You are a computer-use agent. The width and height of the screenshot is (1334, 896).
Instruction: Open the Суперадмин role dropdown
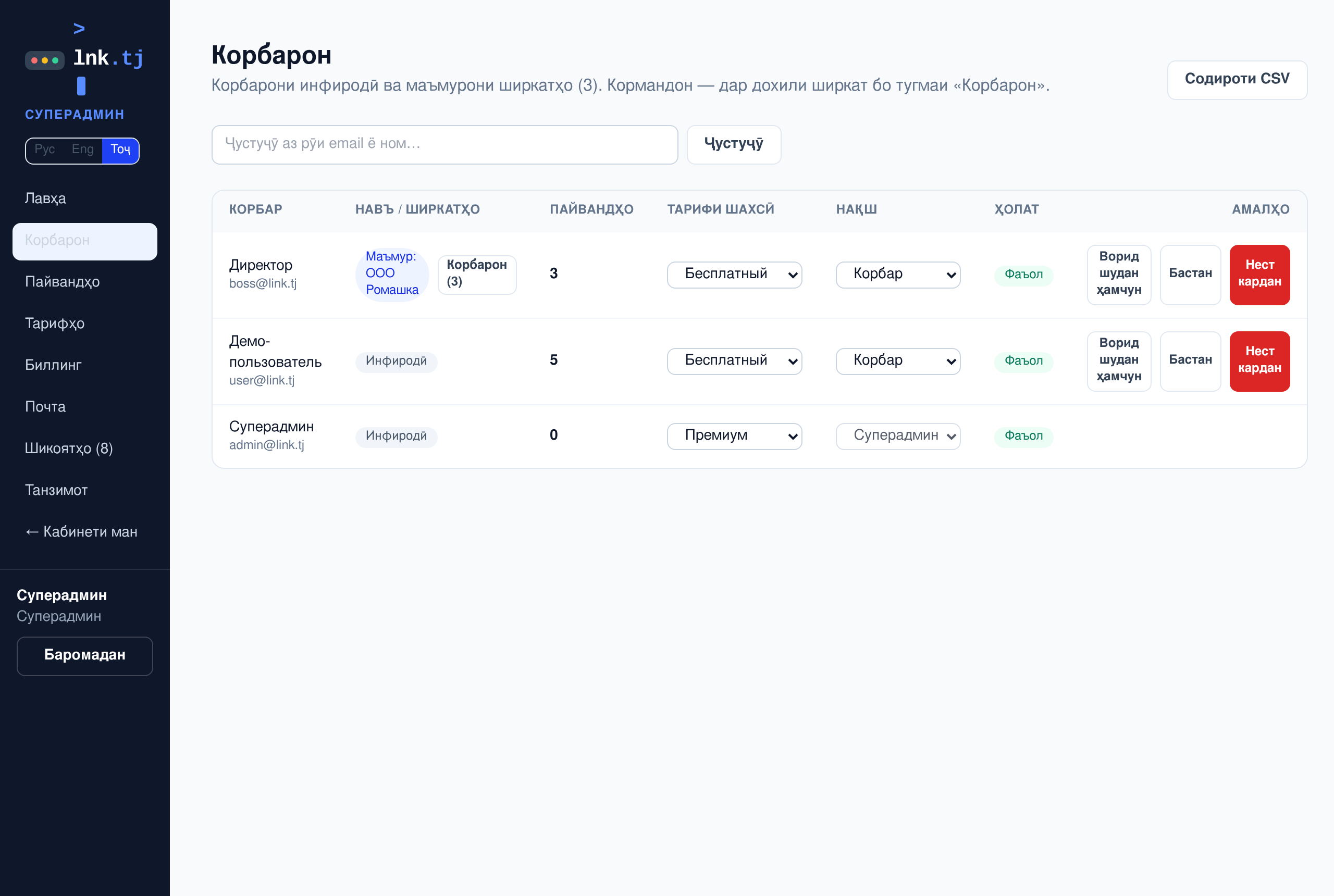pyautogui.click(x=898, y=436)
